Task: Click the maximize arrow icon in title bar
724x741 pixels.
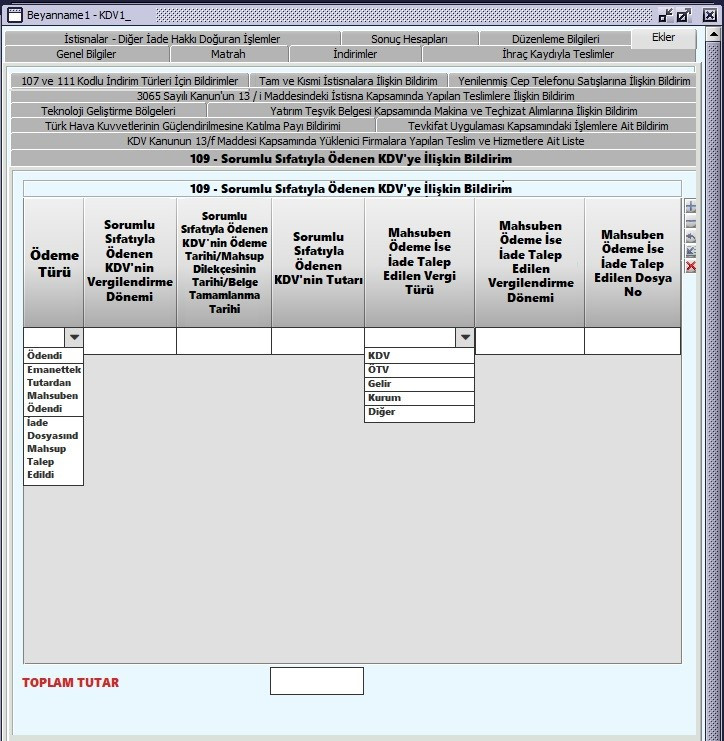Action: (684, 15)
